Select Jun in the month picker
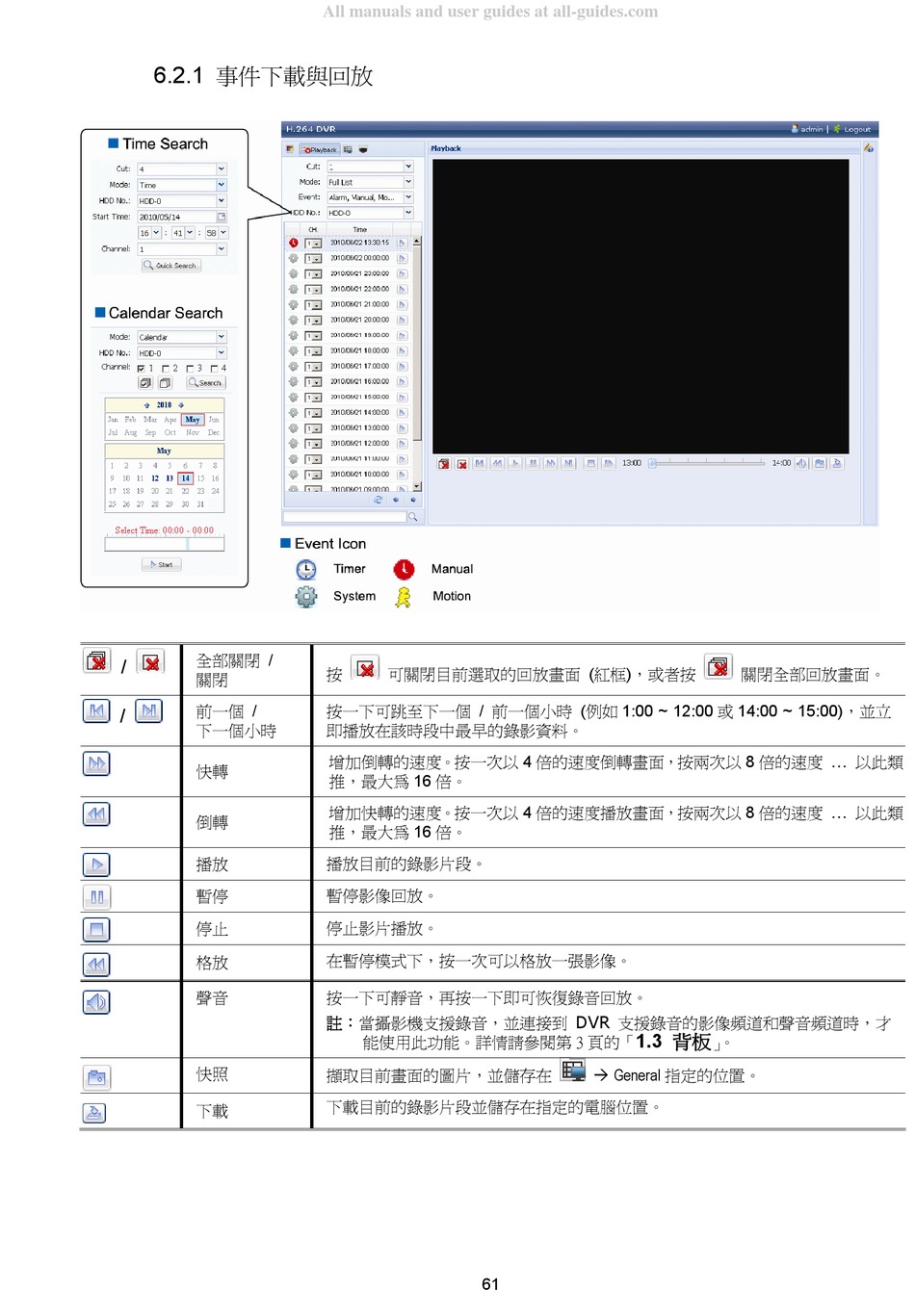The image size is (915, 1316). pos(214,420)
